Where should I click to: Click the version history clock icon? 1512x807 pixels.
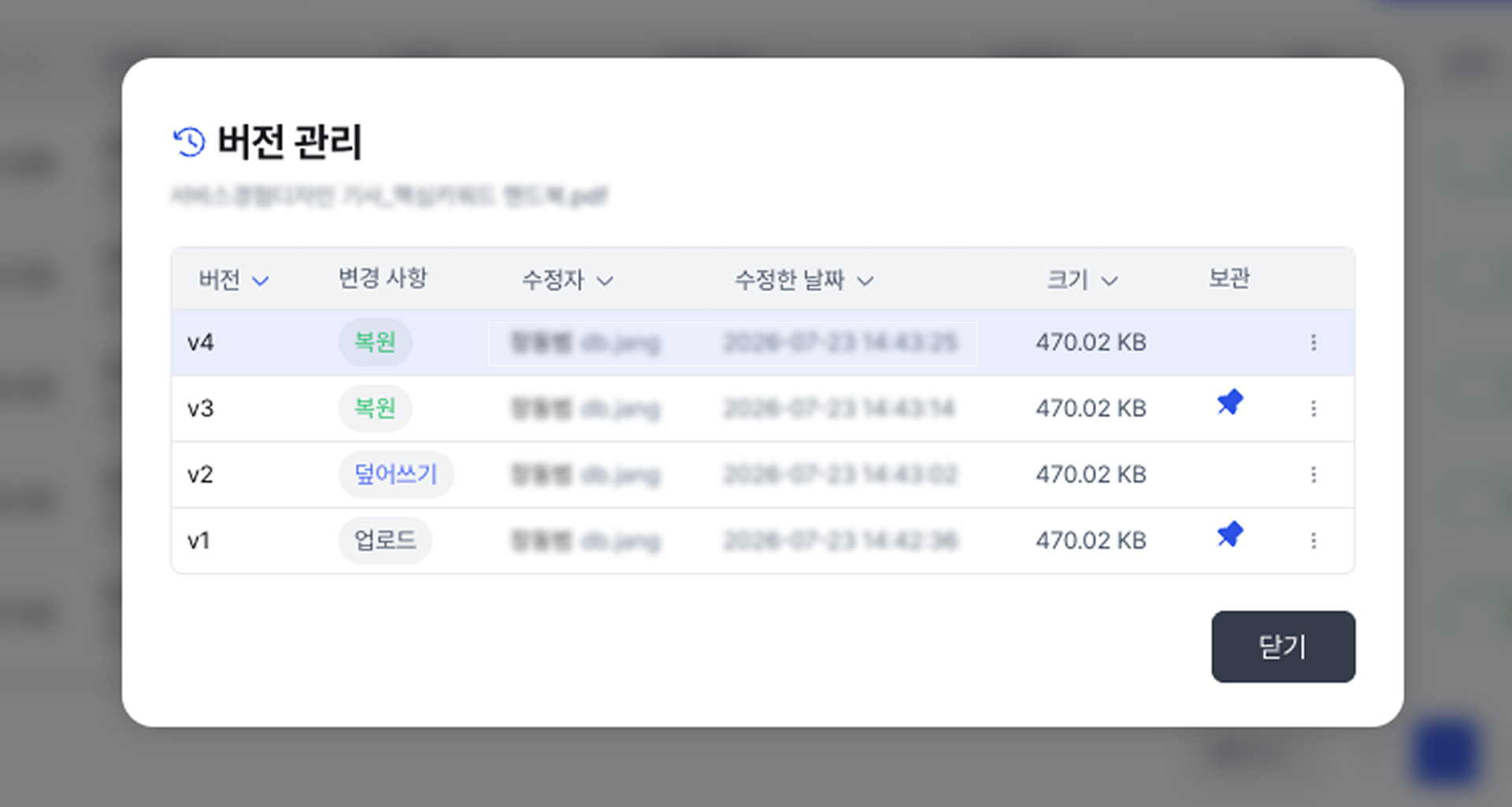[189, 142]
